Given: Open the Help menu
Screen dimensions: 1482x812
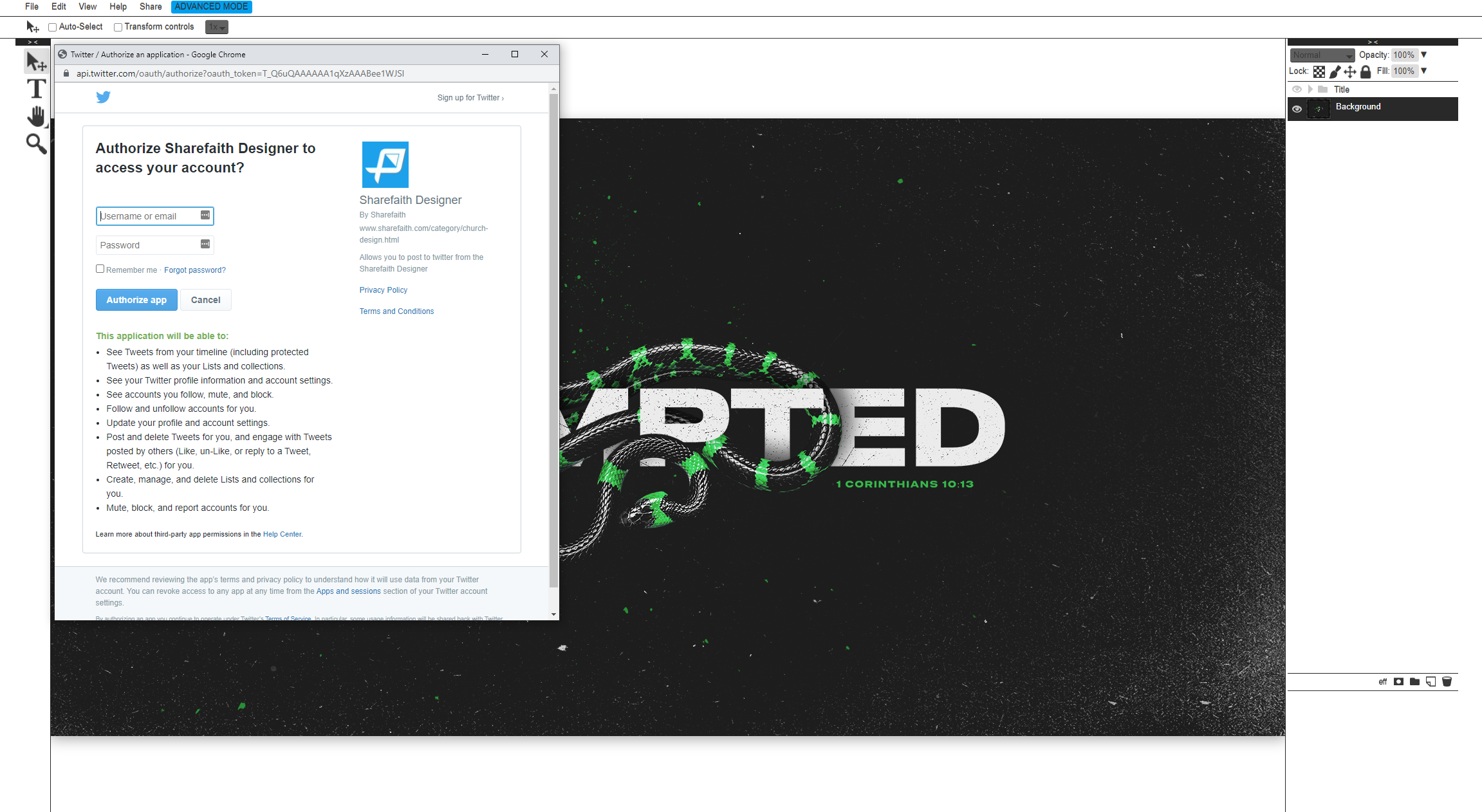Looking at the screenshot, I should 118,6.
